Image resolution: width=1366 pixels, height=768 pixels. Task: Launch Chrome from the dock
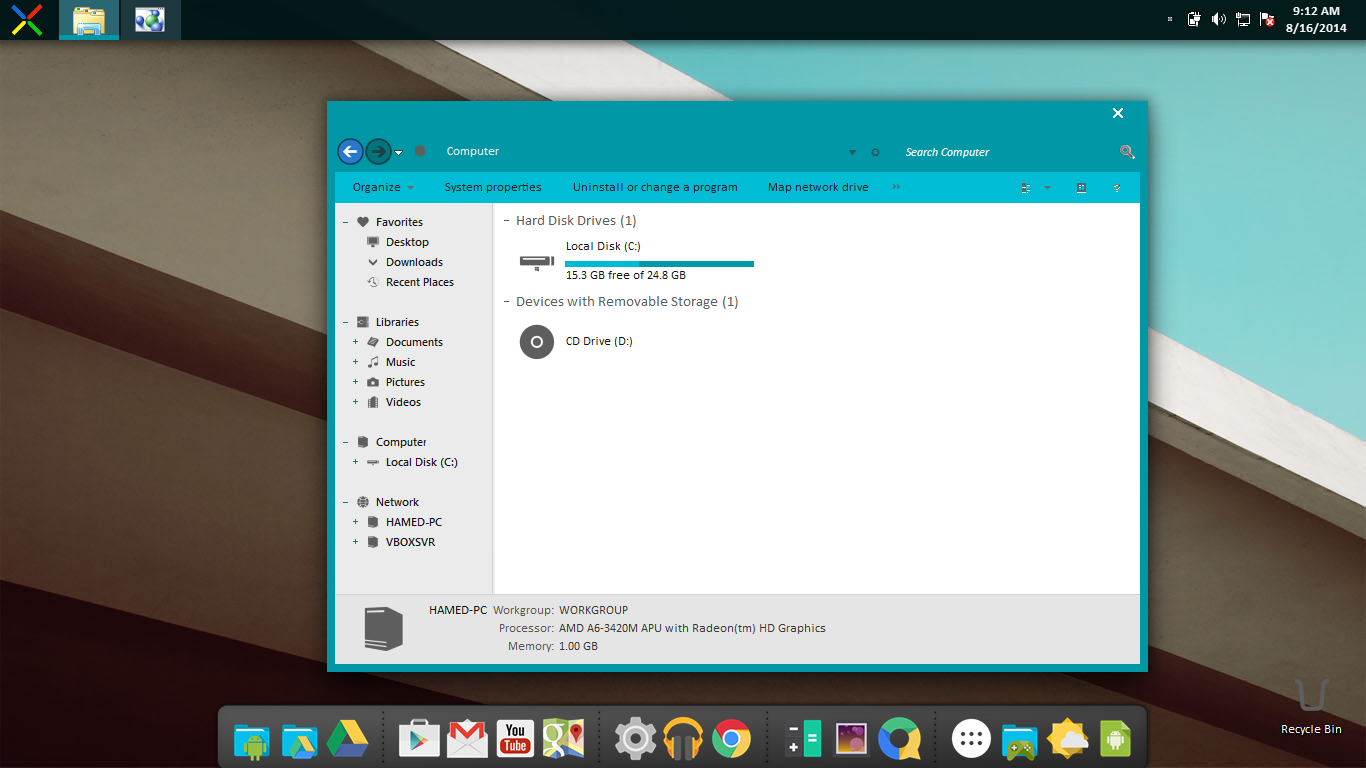(x=731, y=740)
